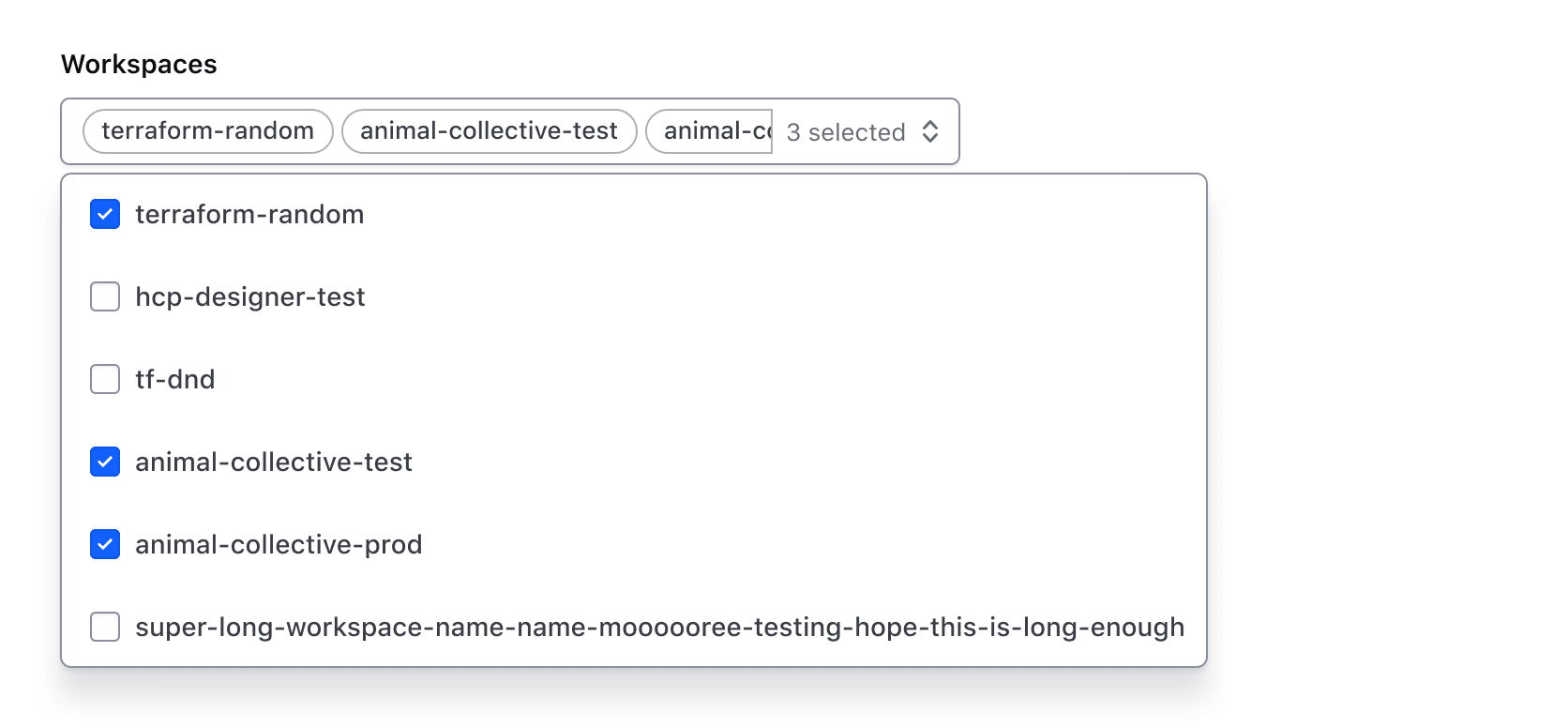This screenshot has width=1568, height=728.
Task: Click the animal-collective-prod option label
Action: pyautogui.click(x=279, y=544)
